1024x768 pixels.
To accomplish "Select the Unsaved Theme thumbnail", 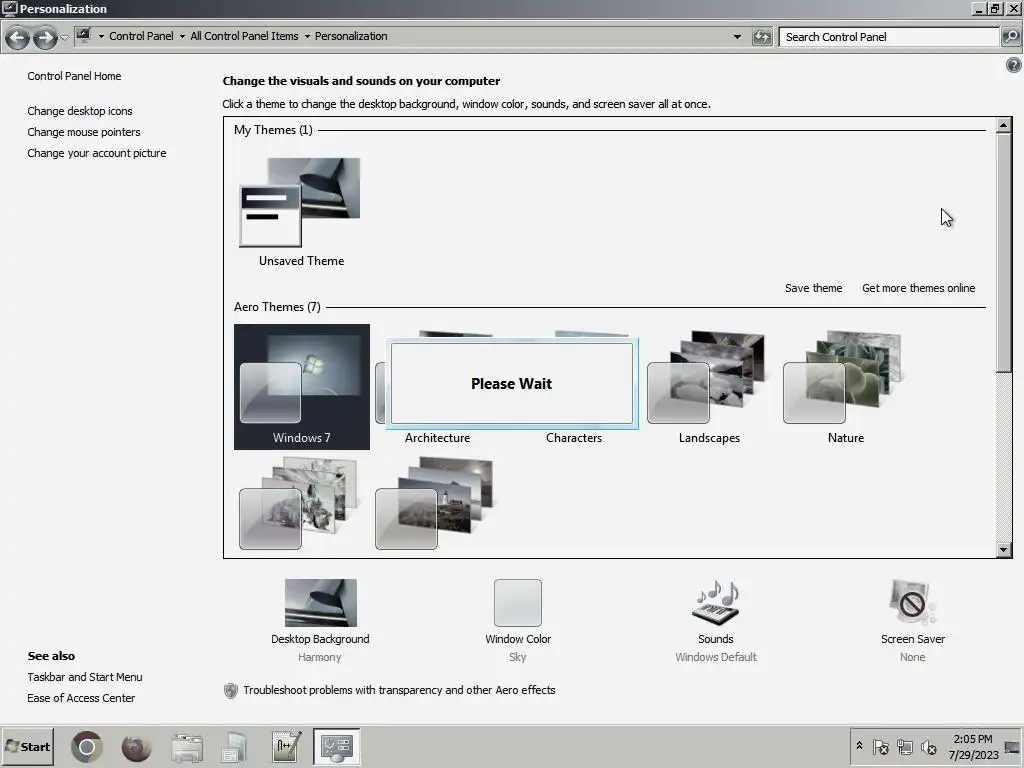I will (300, 202).
